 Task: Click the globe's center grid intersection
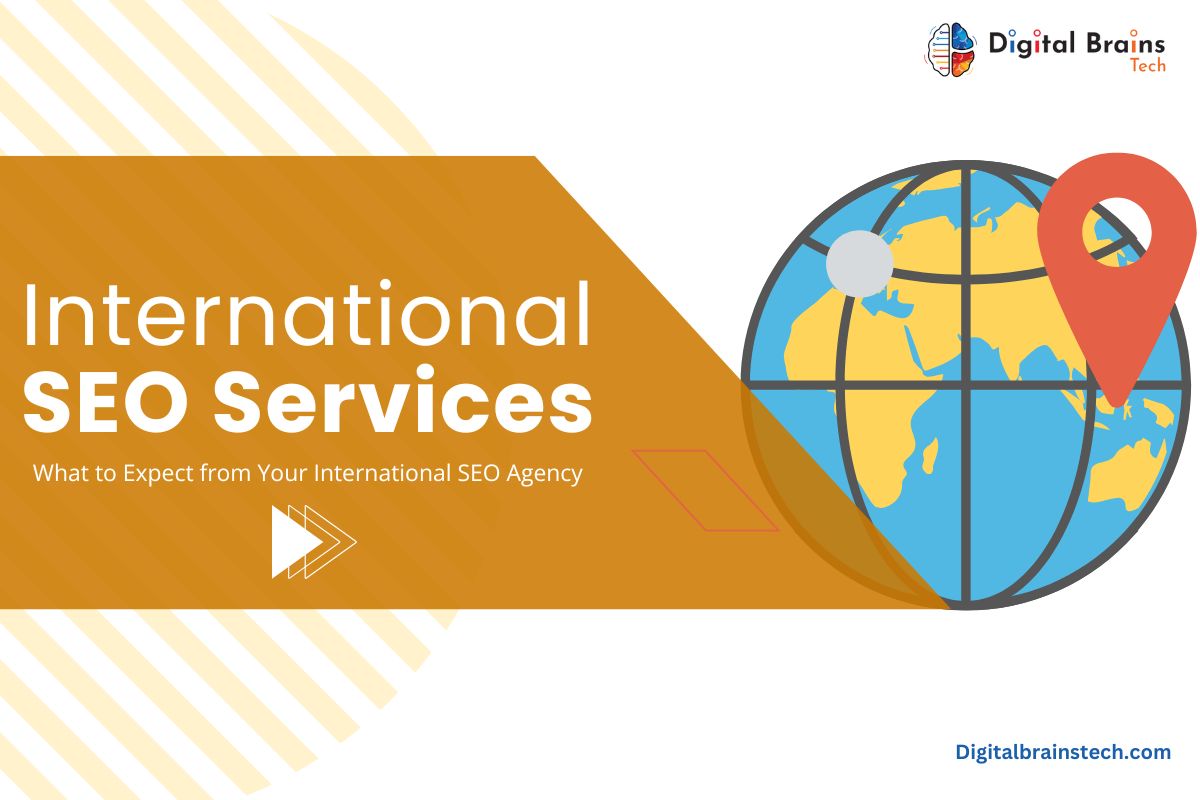pos(967,384)
